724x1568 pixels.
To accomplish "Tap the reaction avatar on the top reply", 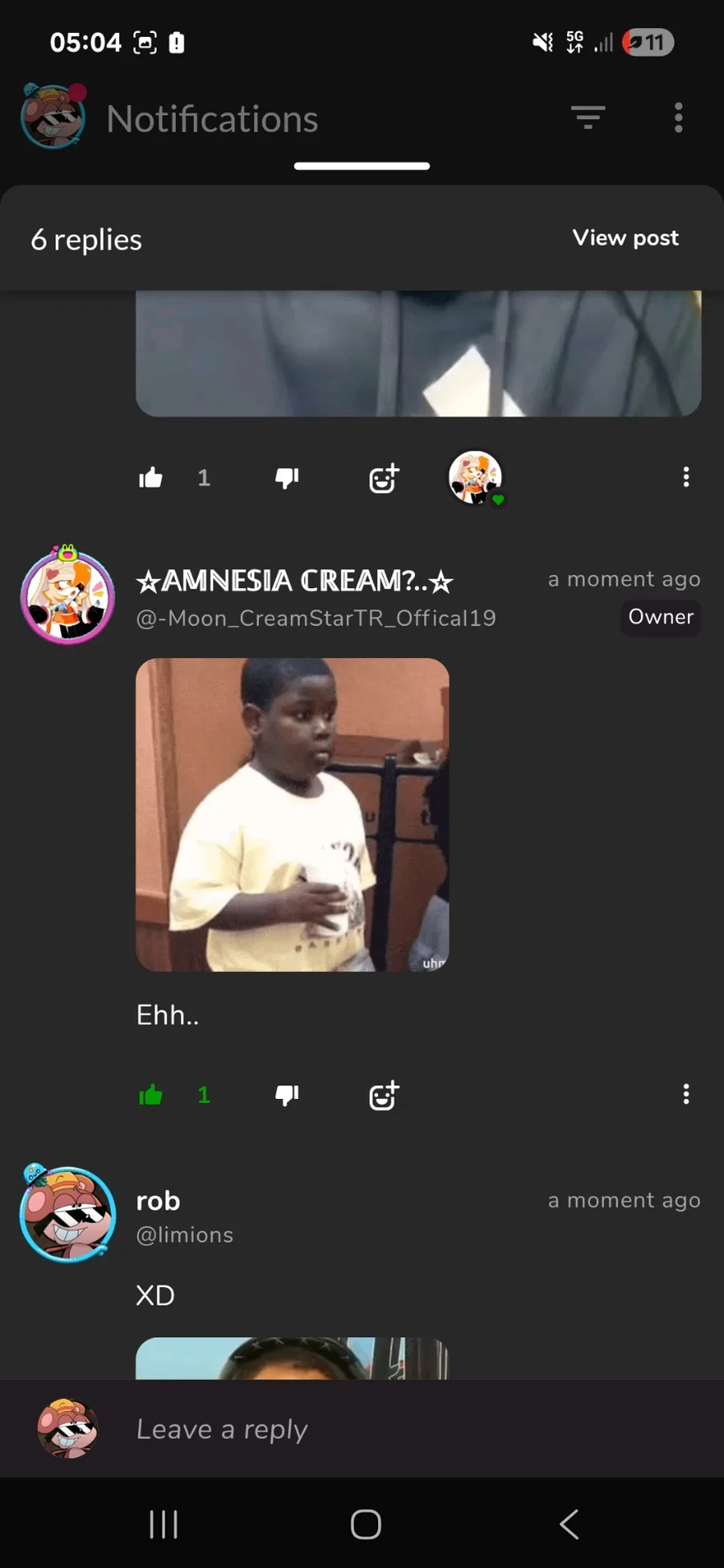I will [x=475, y=477].
